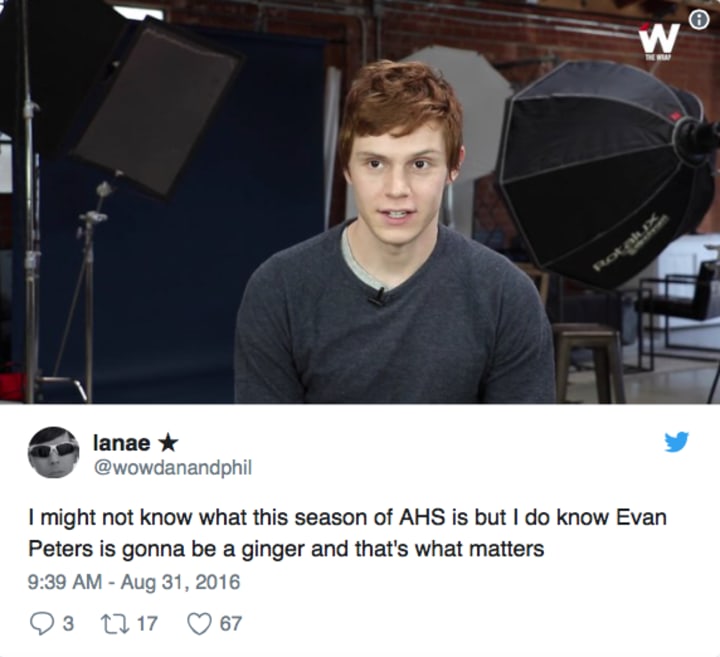The width and height of the screenshot is (720, 657).
Task: Open lanae's profile from the display name
Action: point(121,443)
